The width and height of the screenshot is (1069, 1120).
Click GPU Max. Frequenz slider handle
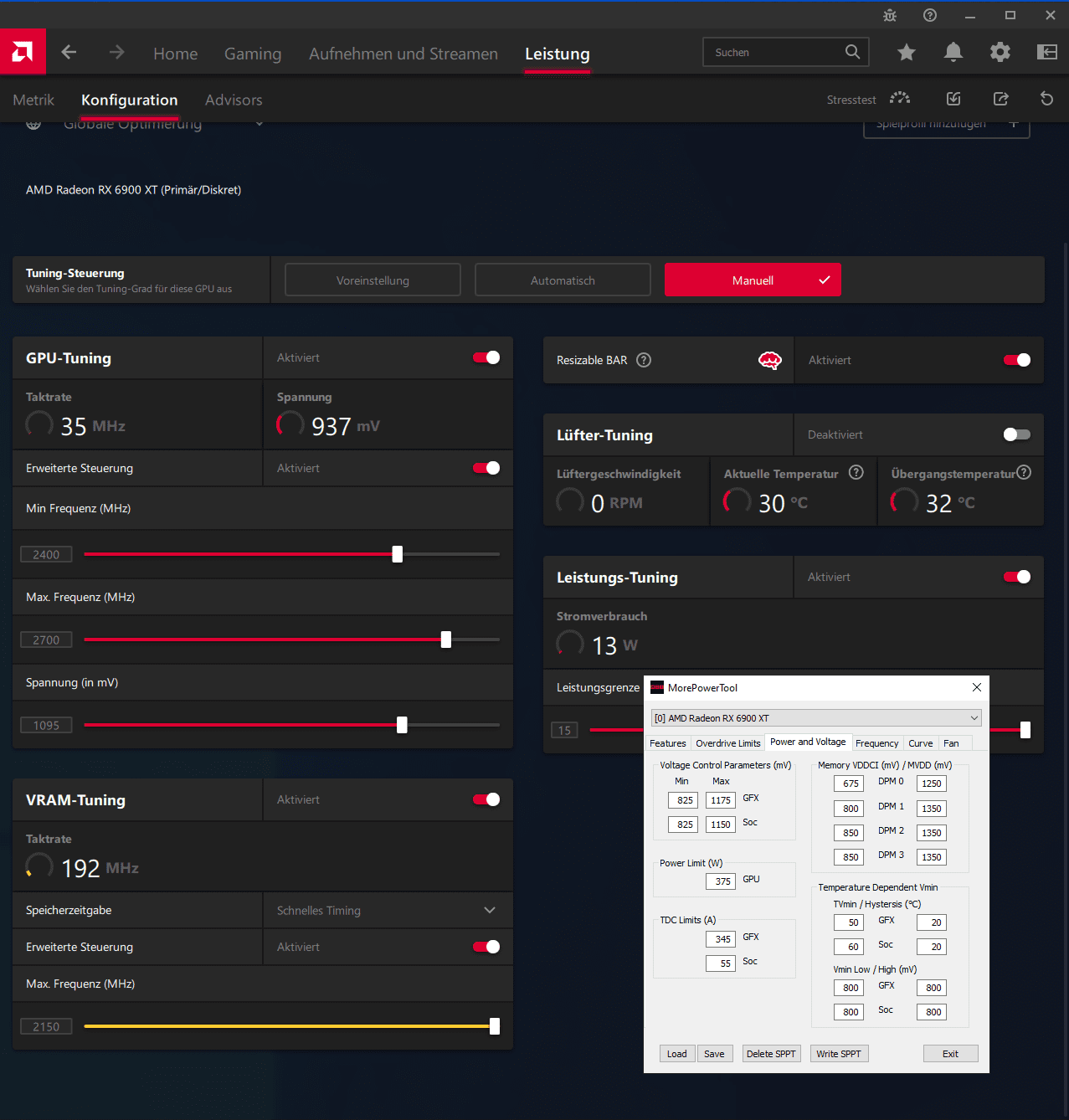[x=446, y=640]
